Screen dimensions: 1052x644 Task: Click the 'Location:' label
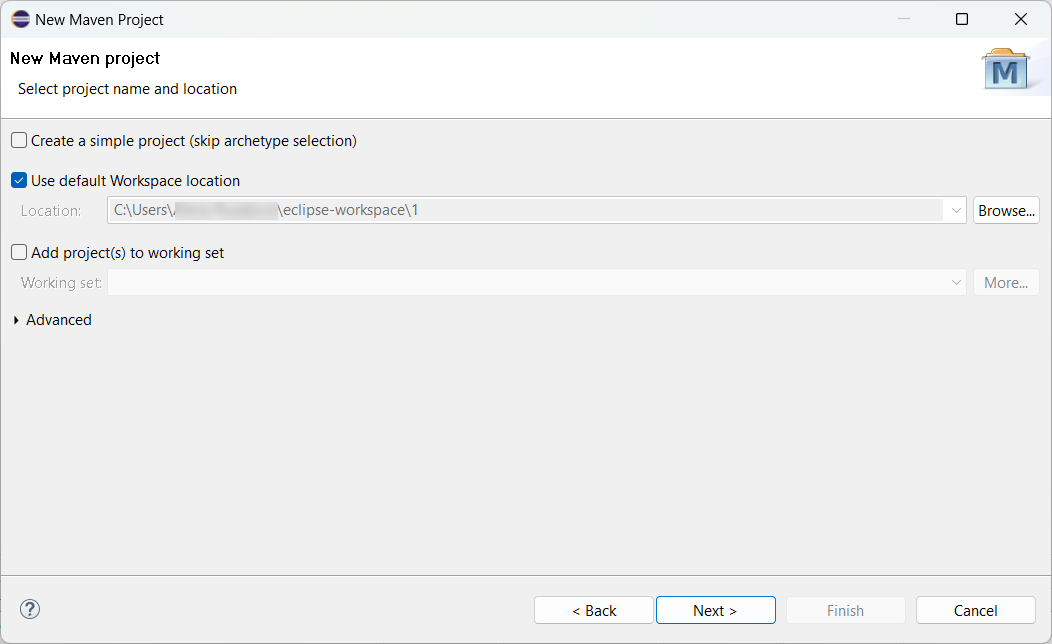[x=51, y=211]
